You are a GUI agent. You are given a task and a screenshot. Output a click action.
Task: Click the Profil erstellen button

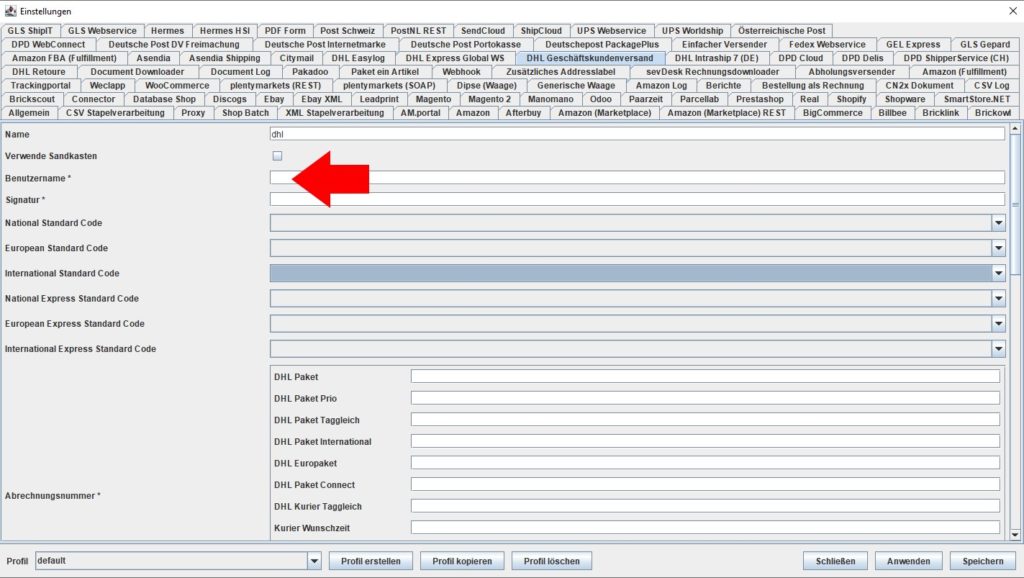tap(371, 561)
